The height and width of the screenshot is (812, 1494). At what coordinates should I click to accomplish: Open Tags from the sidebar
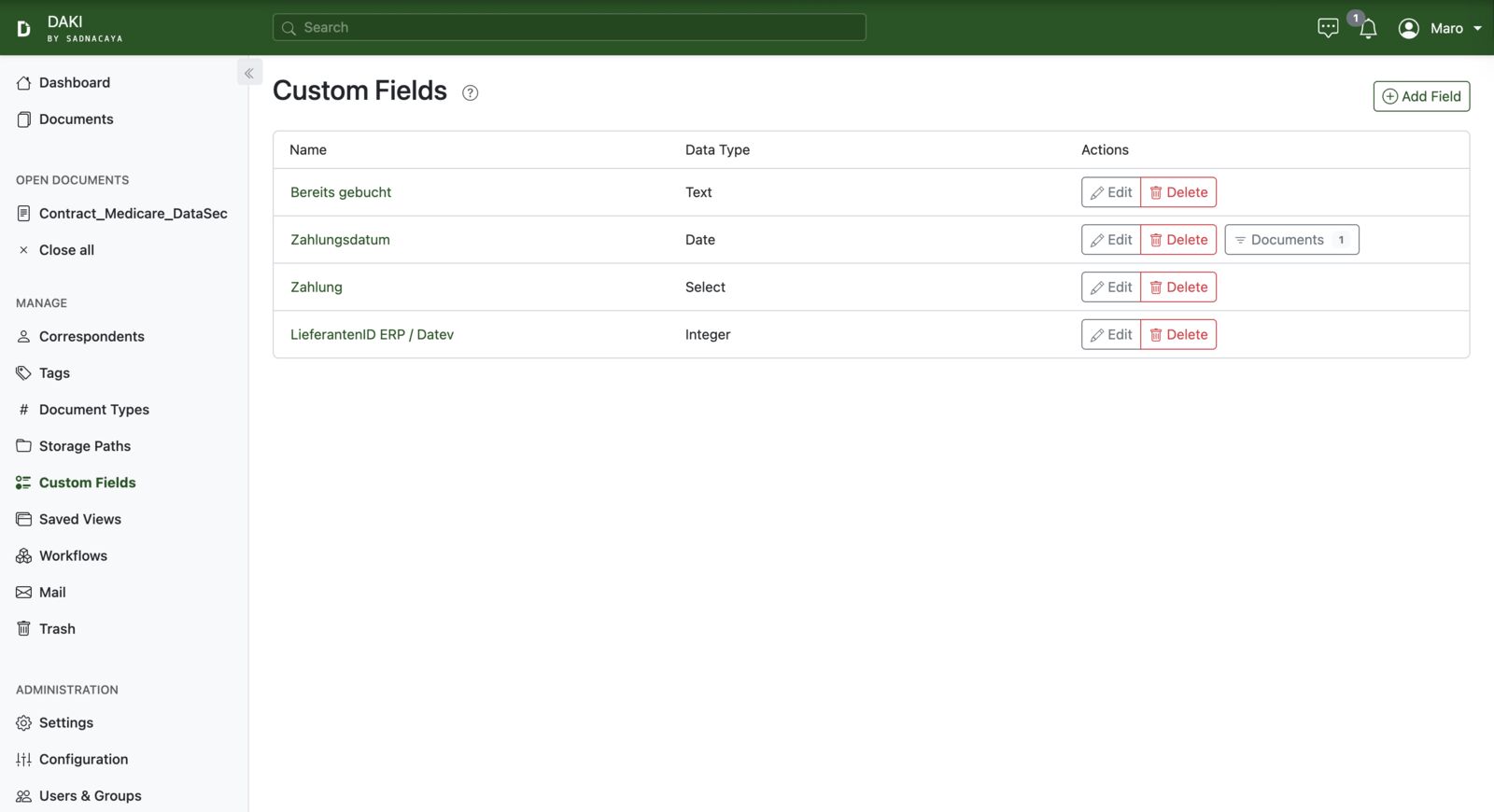54,373
